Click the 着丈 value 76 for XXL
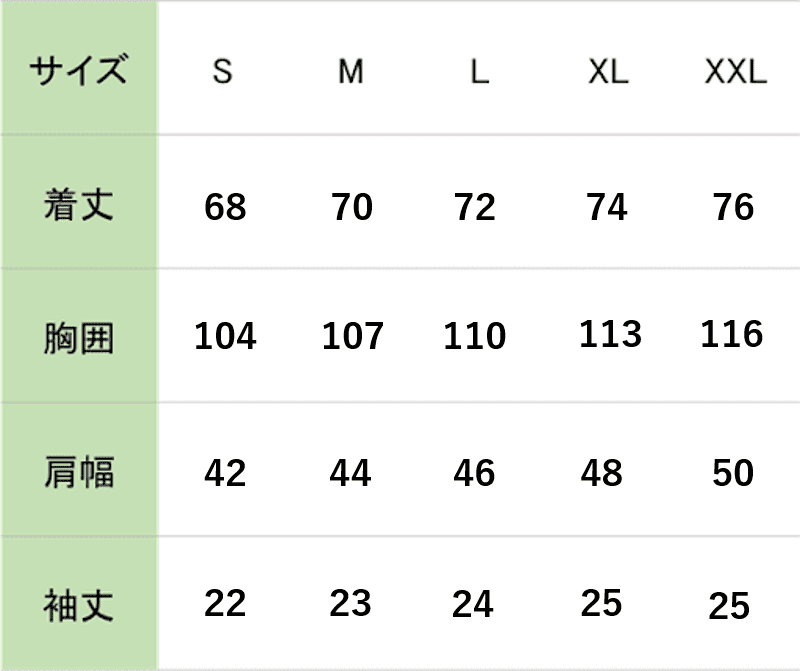 (733, 207)
